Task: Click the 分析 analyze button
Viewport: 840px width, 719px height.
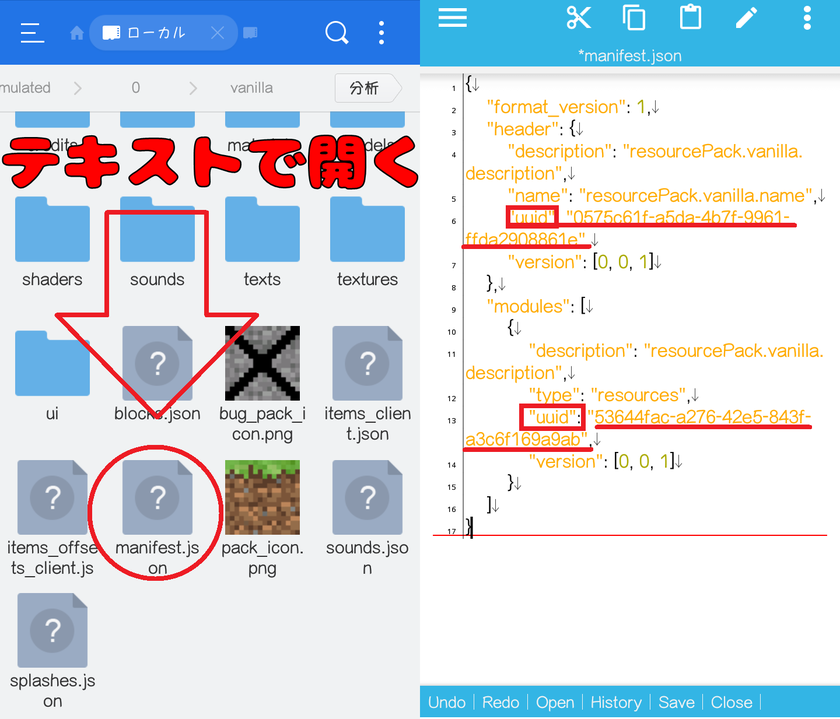Action: tap(367, 88)
